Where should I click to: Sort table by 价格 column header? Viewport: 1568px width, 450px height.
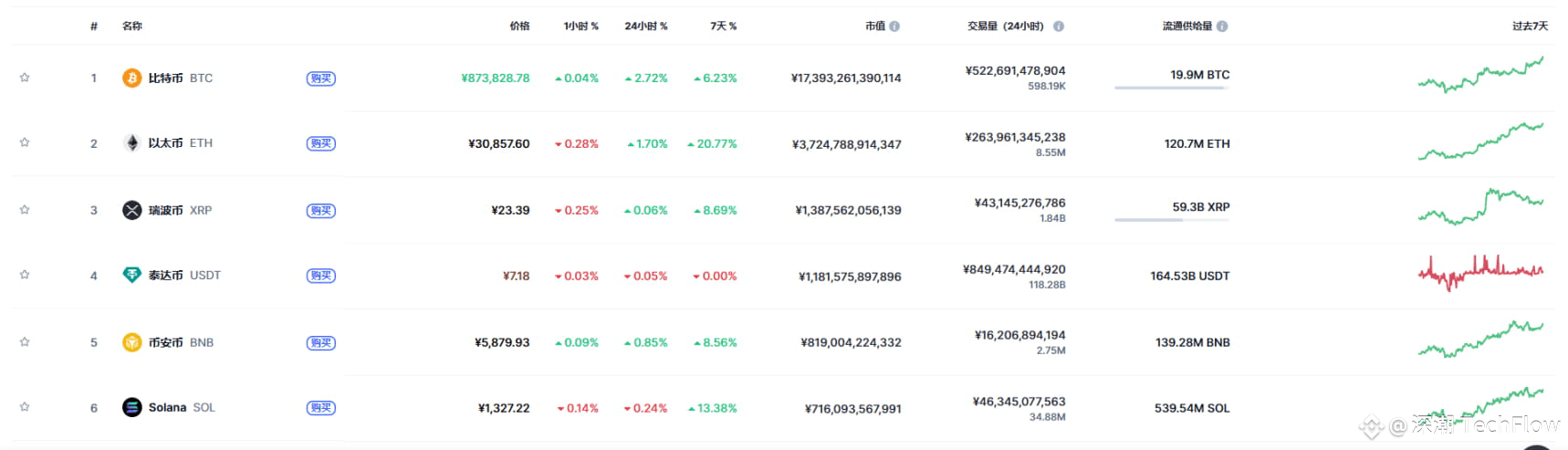point(519,26)
